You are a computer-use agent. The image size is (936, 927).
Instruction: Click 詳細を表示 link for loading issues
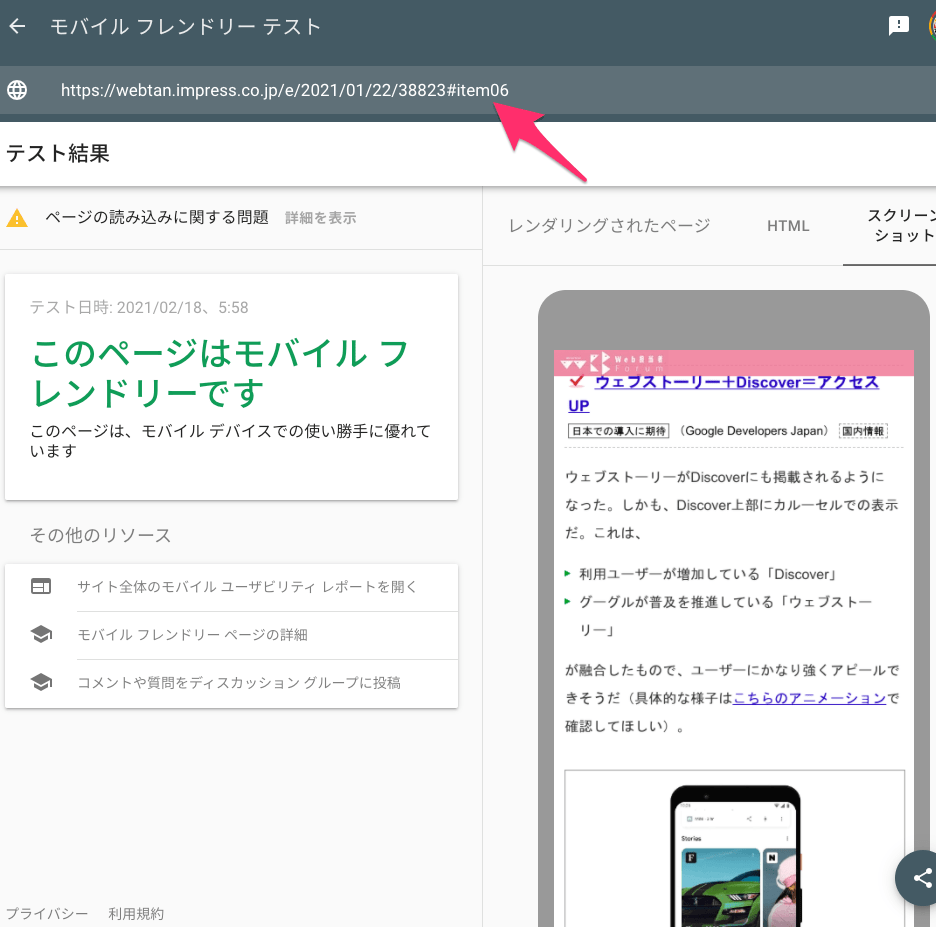pyautogui.click(x=321, y=218)
